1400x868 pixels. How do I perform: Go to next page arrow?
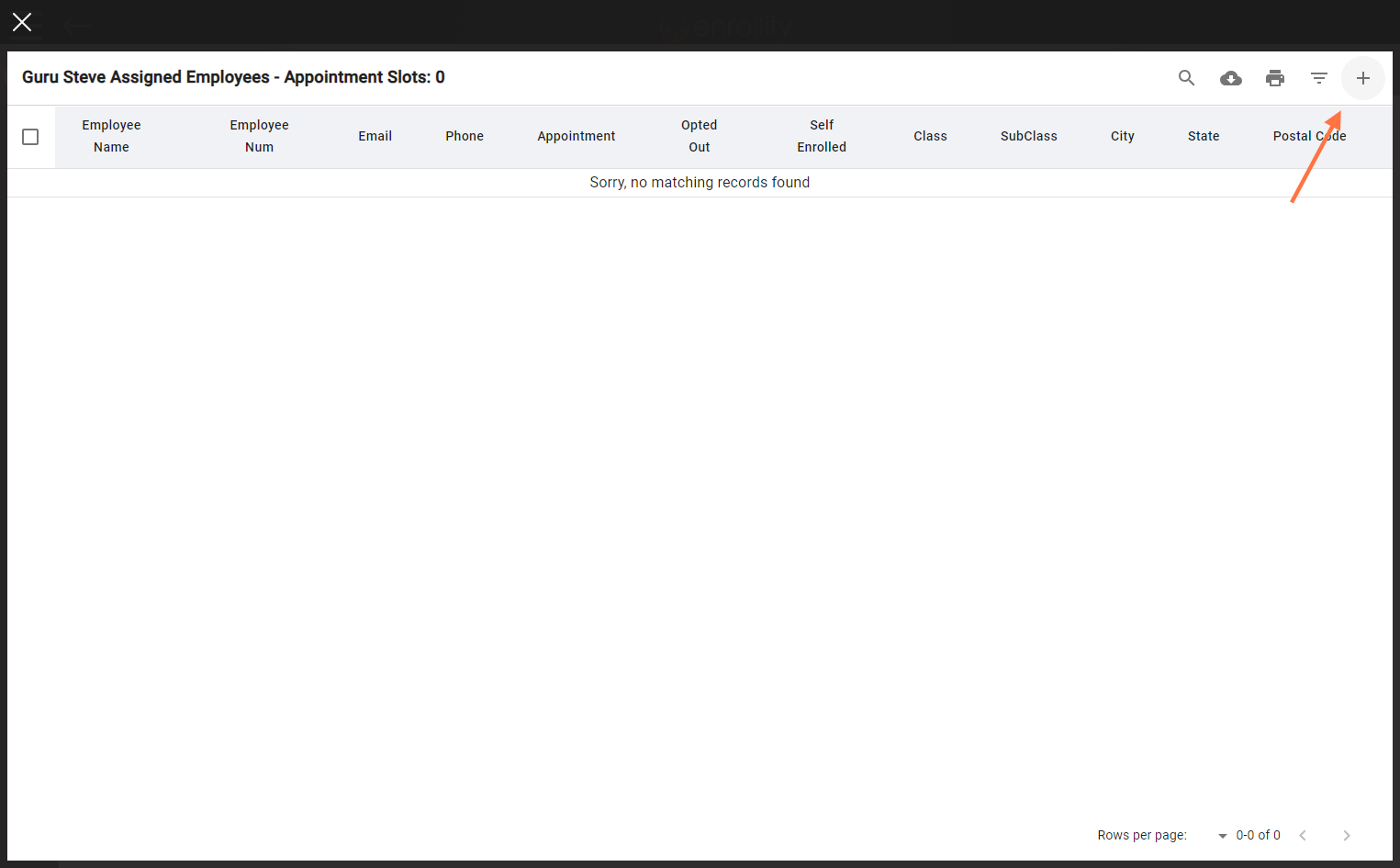click(1346, 835)
